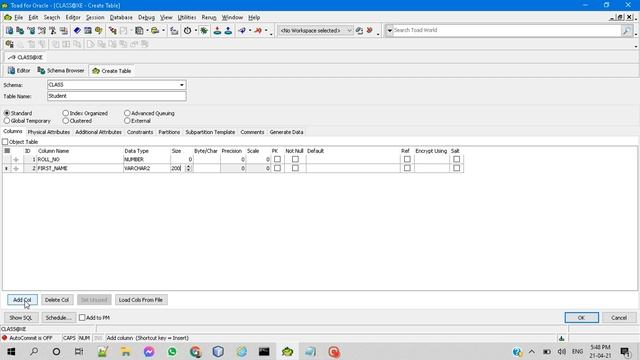
Task: Open dropdown arrow beside end connection icon
Action: 266,31
